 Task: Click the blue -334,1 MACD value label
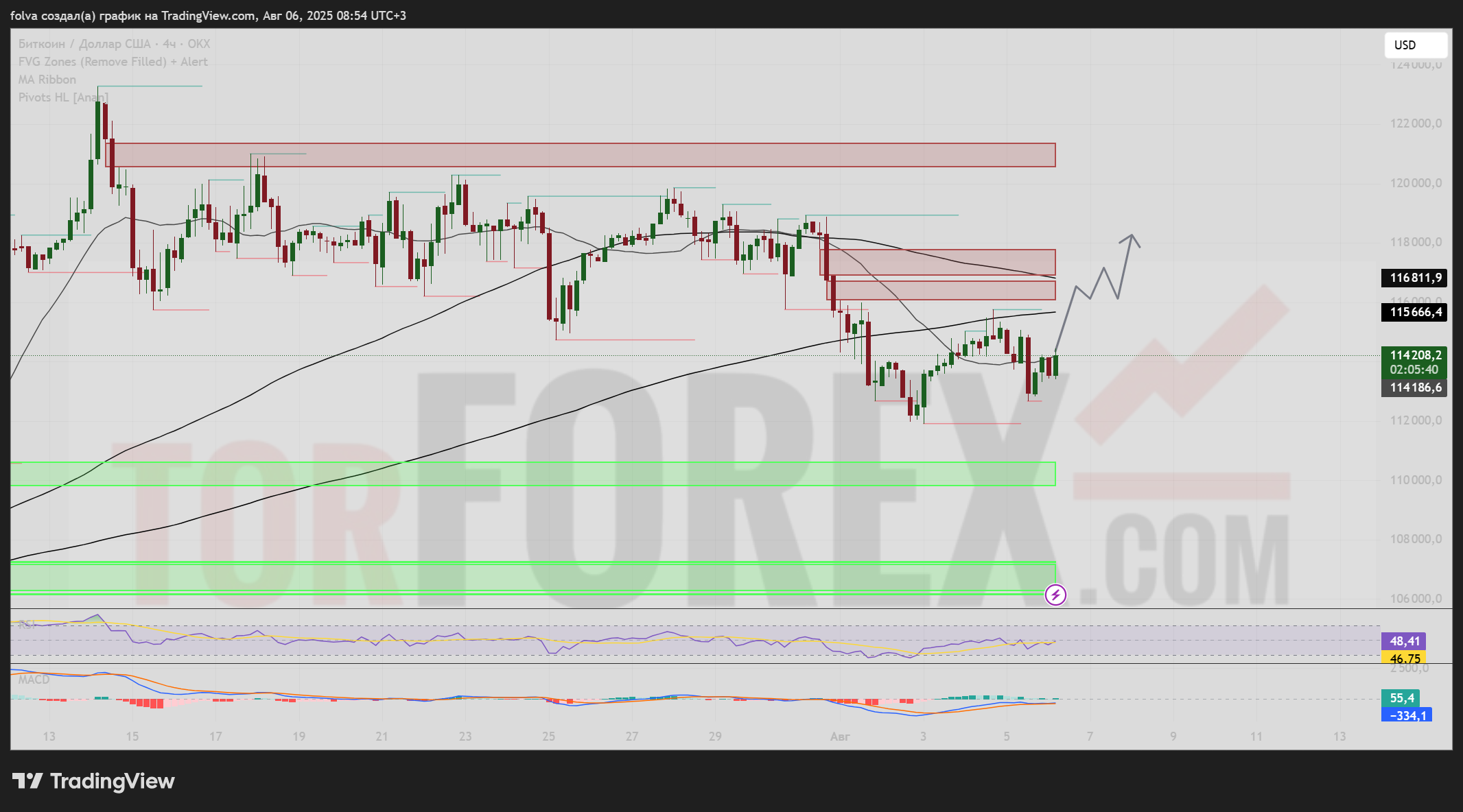point(1407,715)
